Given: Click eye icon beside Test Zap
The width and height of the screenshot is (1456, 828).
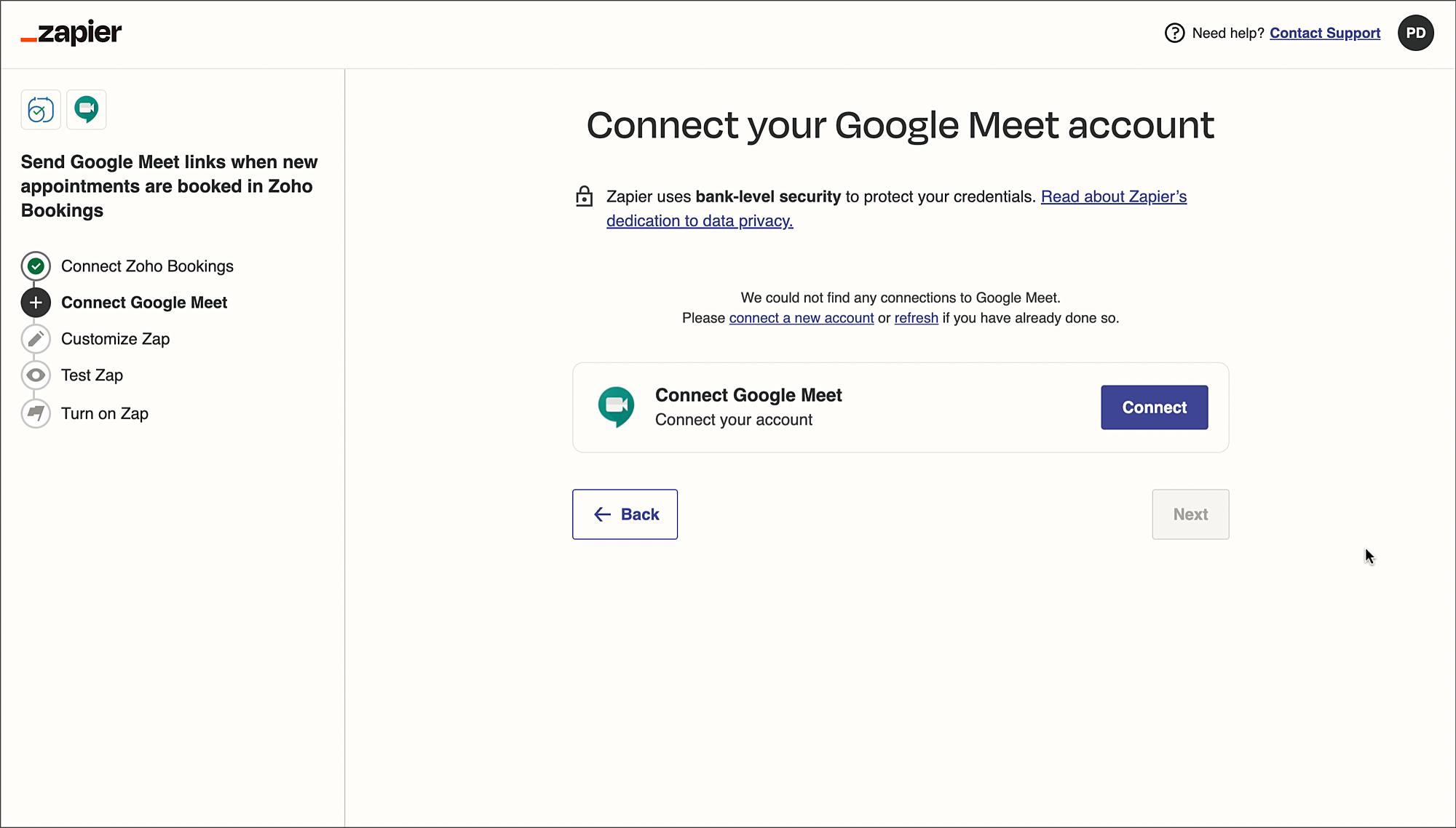Looking at the screenshot, I should [x=36, y=375].
